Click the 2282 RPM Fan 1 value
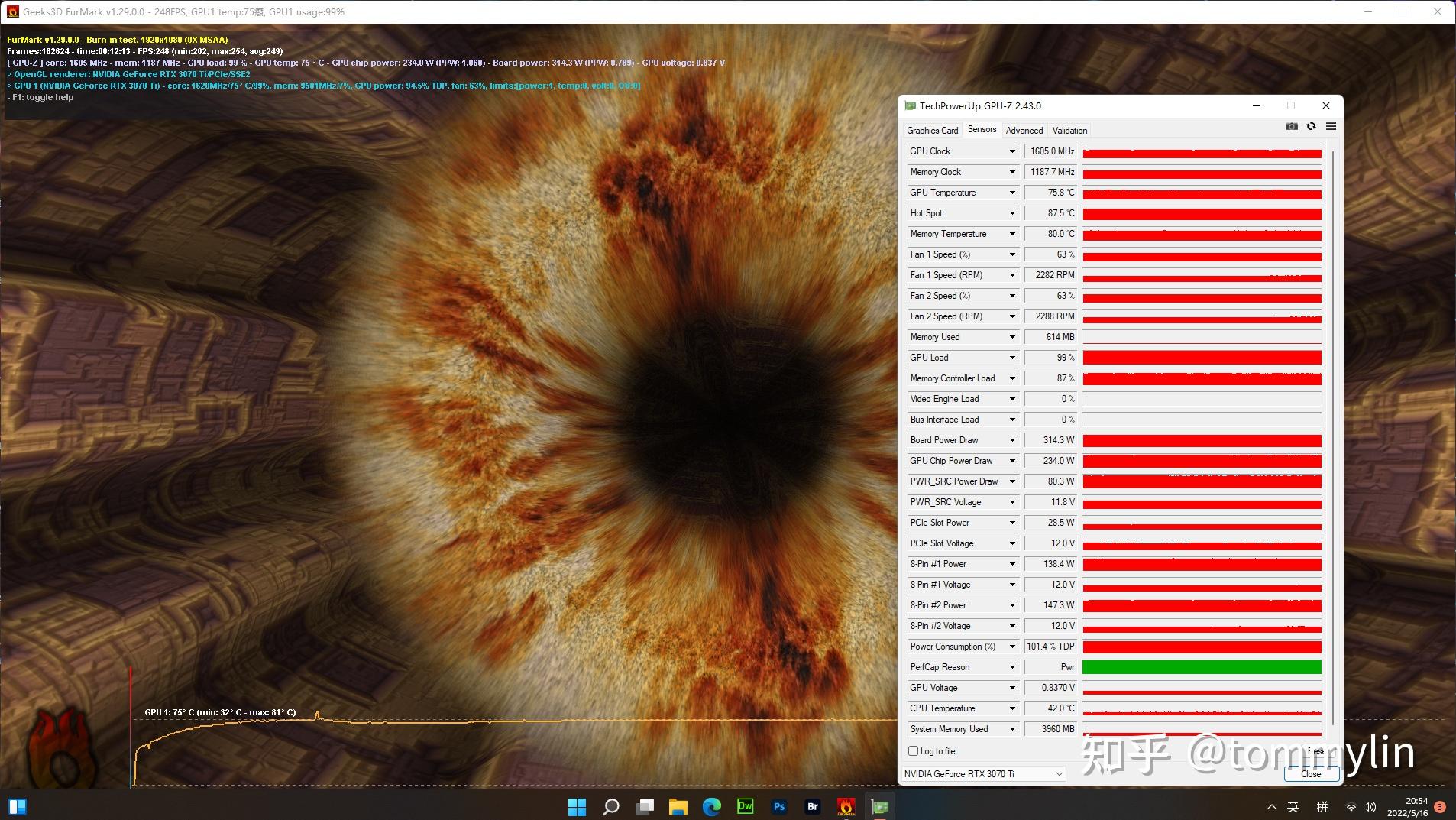 (x=1050, y=275)
